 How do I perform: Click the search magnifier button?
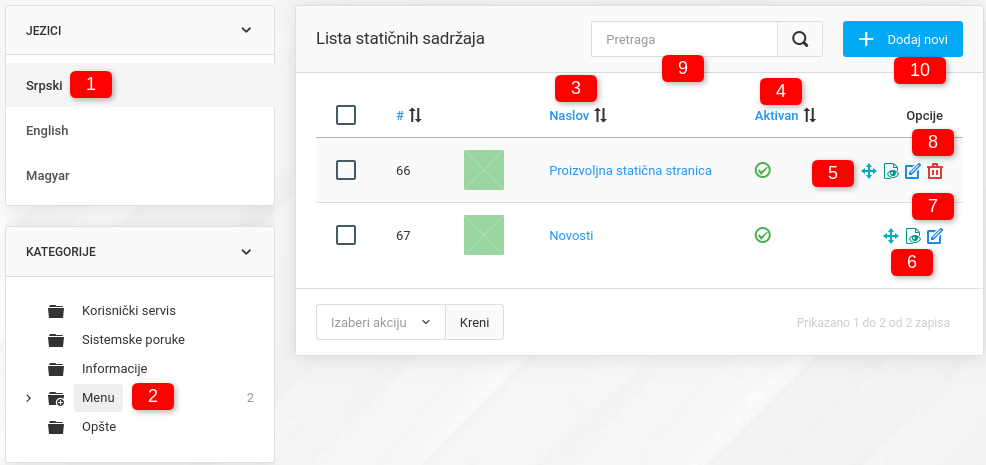click(x=800, y=40)
